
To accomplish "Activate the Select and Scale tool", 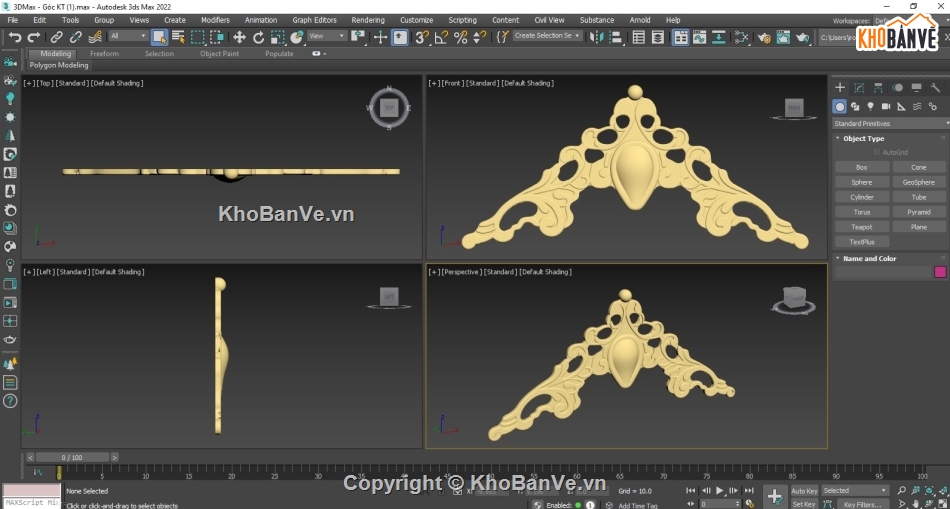I will (277, 37).
